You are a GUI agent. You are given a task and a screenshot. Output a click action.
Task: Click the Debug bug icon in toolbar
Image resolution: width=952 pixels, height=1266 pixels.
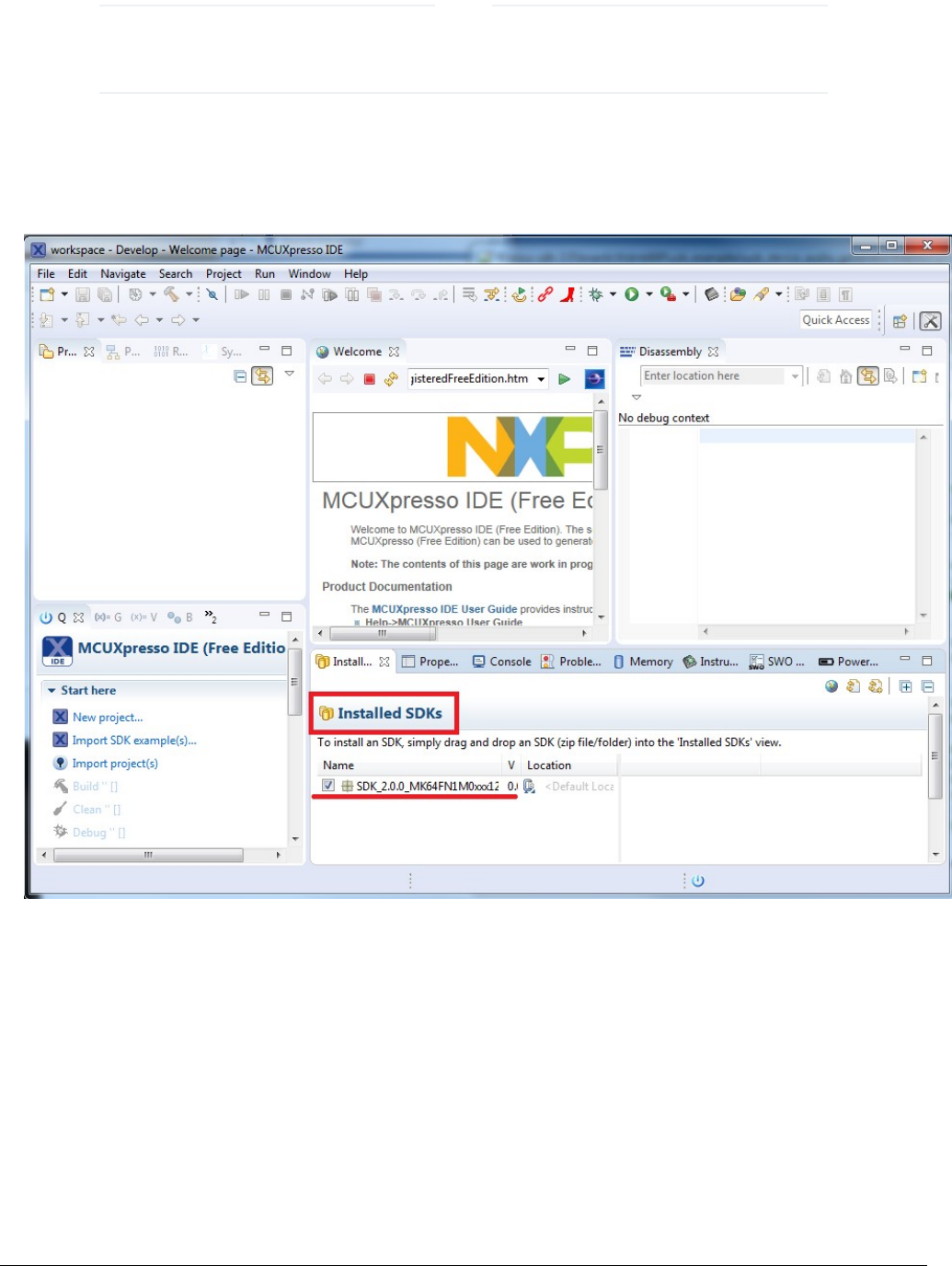tap(596, 294)
